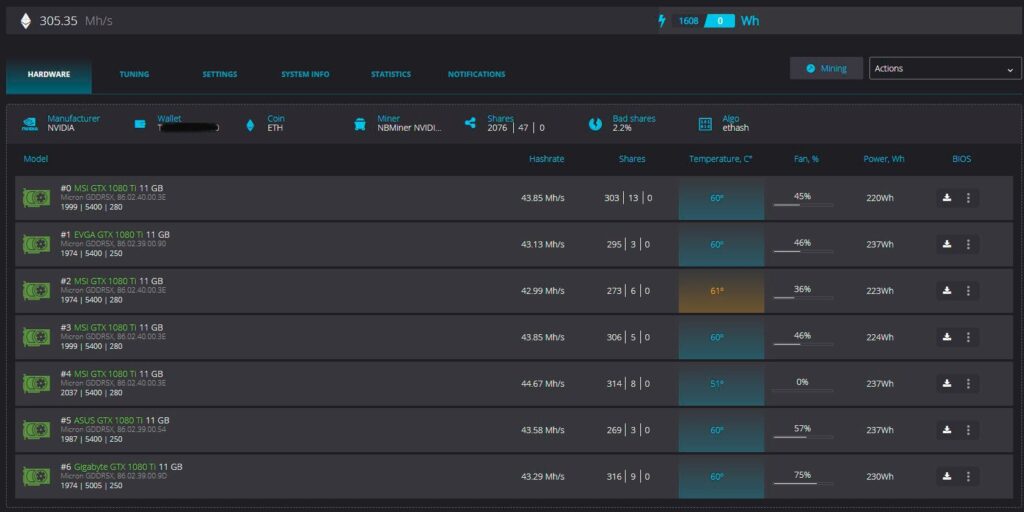Open more options menu for GPU #6 Gigabyte
The width and height of the screenshot is (1024, 512).
968,476
